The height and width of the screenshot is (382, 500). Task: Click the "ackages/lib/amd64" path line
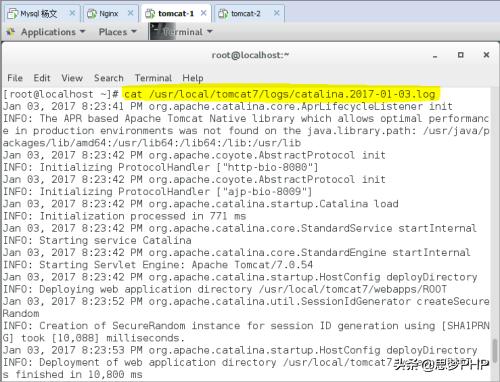(x=152, y=143)
